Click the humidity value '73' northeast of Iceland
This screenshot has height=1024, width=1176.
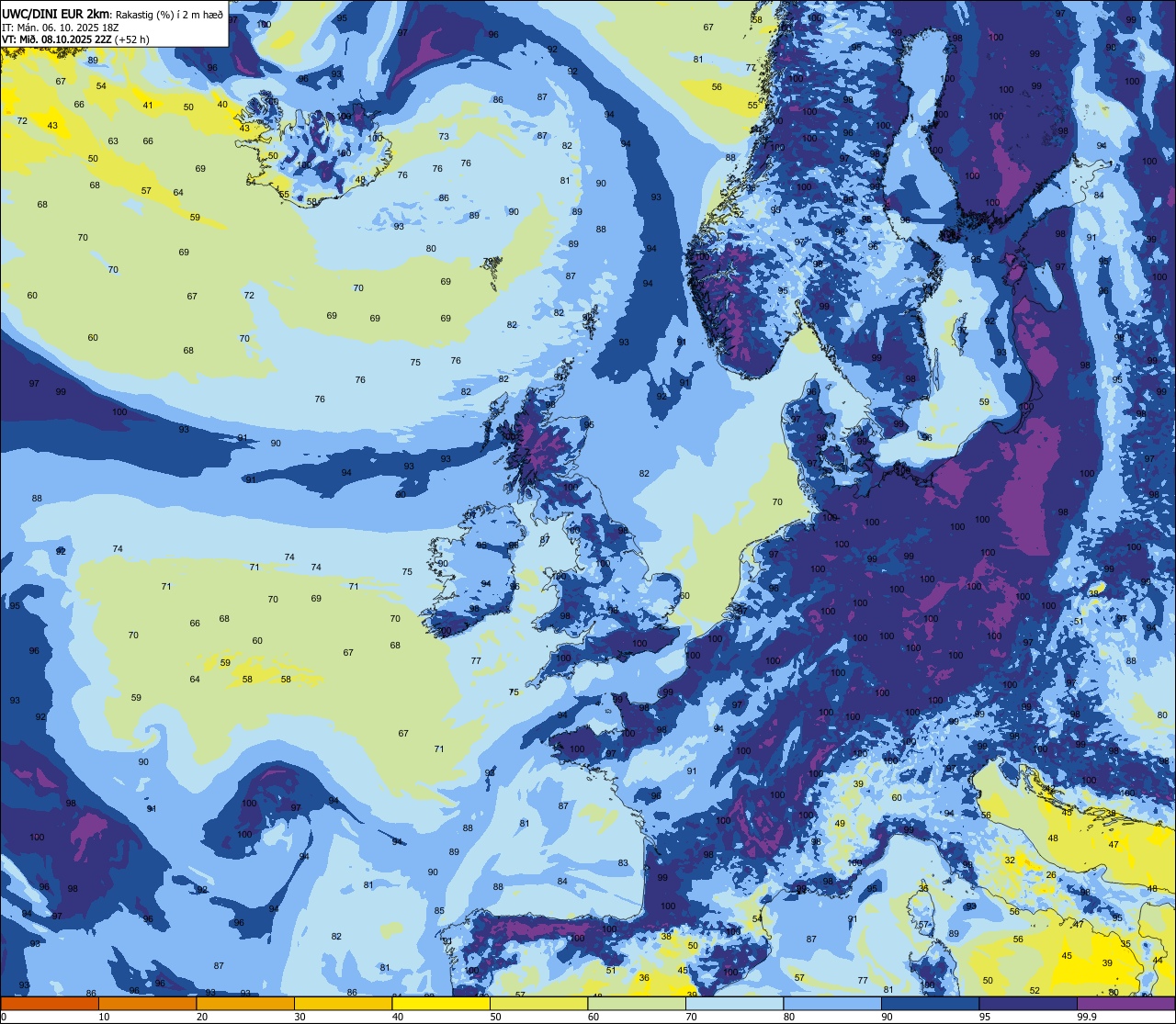click(444, 136)
